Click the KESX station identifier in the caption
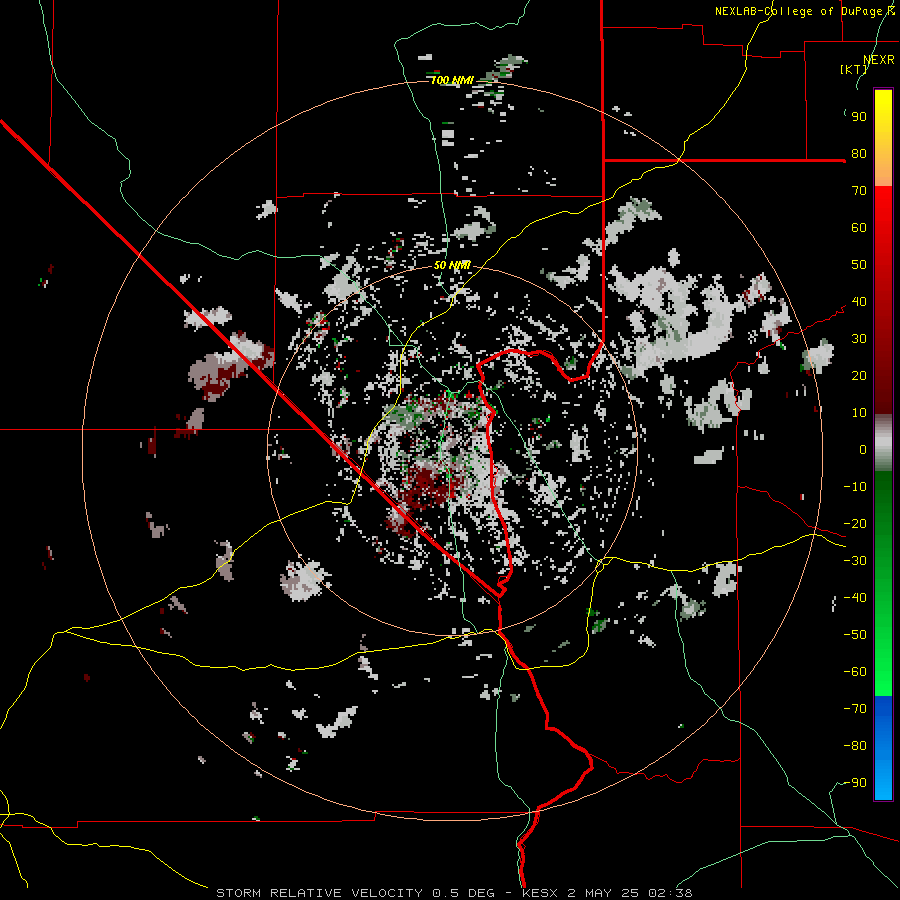This screenshot has width=900, height=900. 540,893
